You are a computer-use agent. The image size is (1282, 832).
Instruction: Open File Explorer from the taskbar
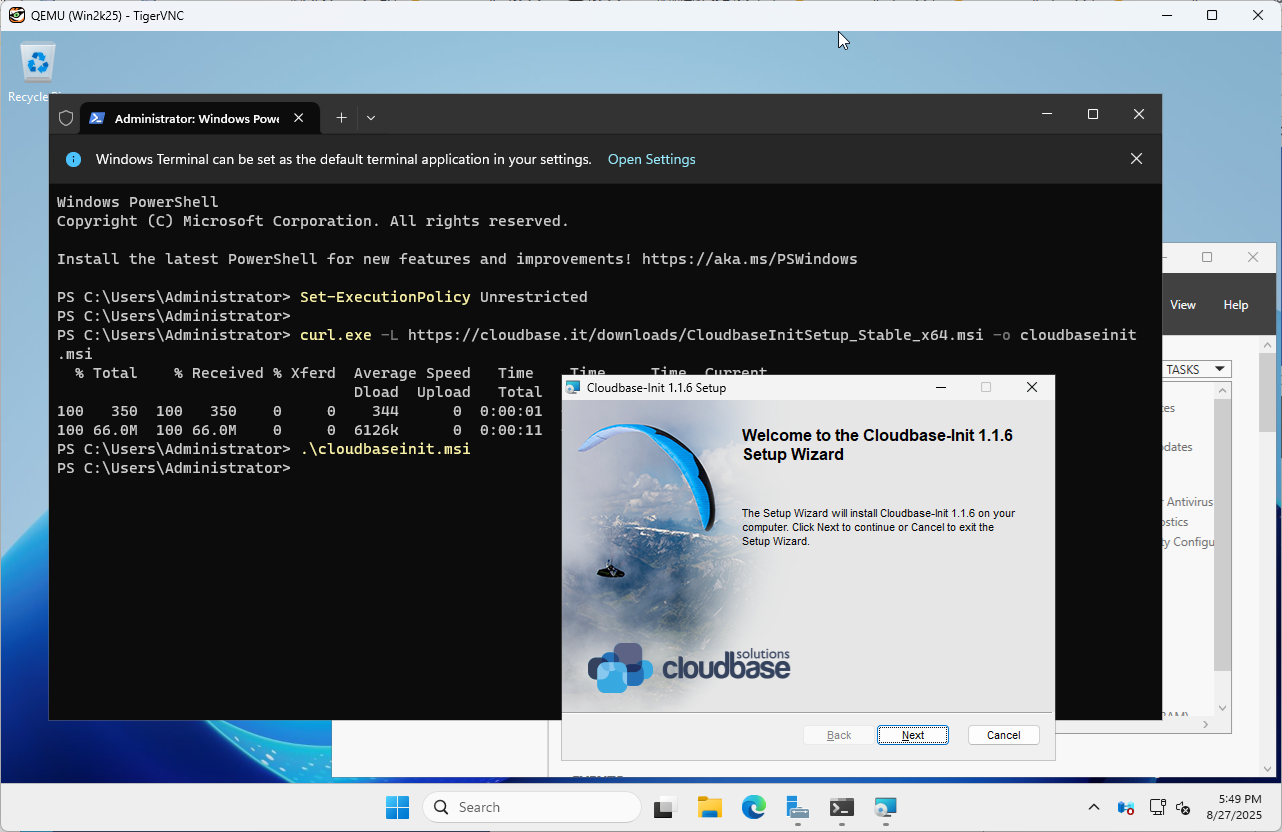point(709,807)
